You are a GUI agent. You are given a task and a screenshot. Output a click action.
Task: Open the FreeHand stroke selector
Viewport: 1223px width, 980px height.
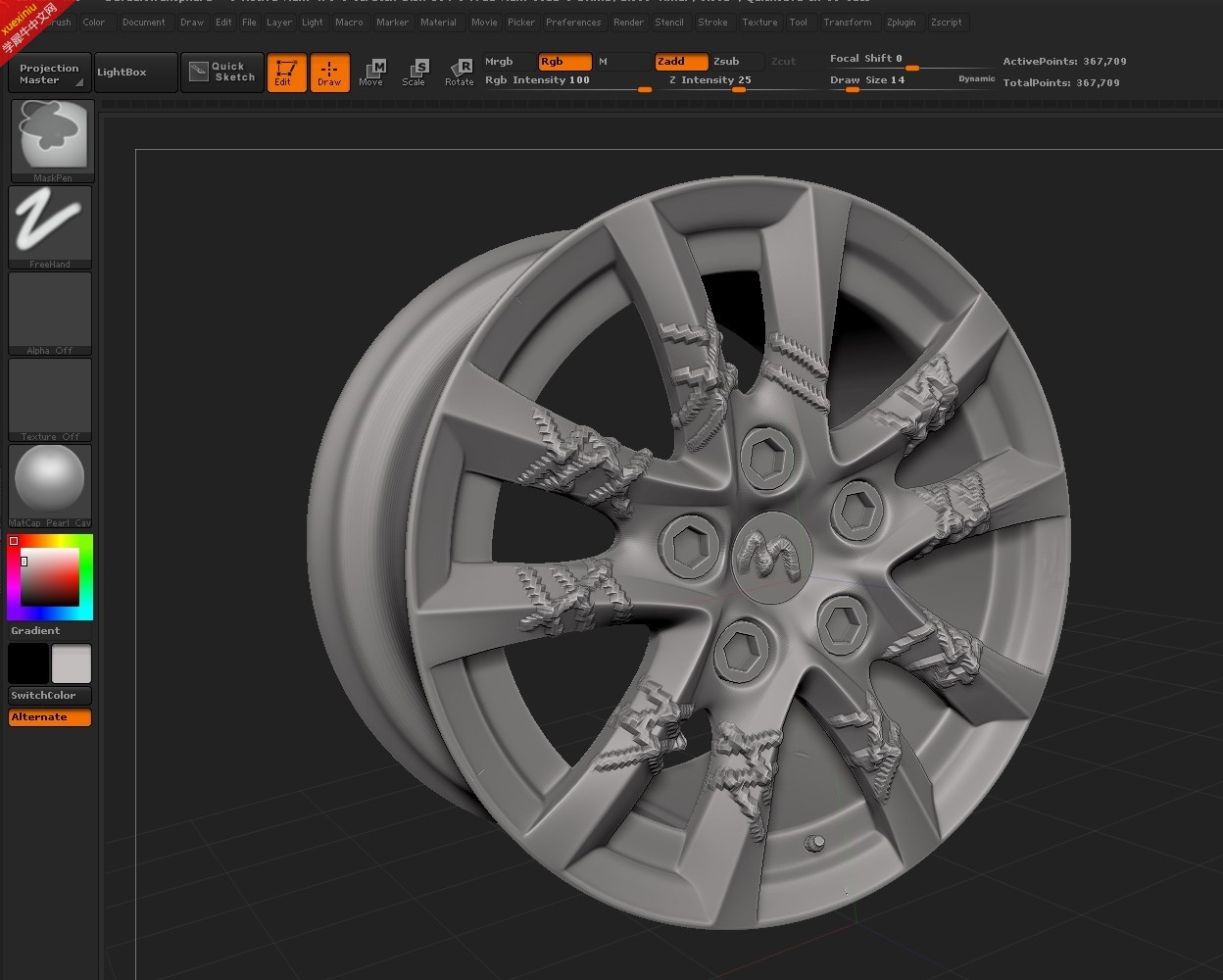(x=50, y=227)
